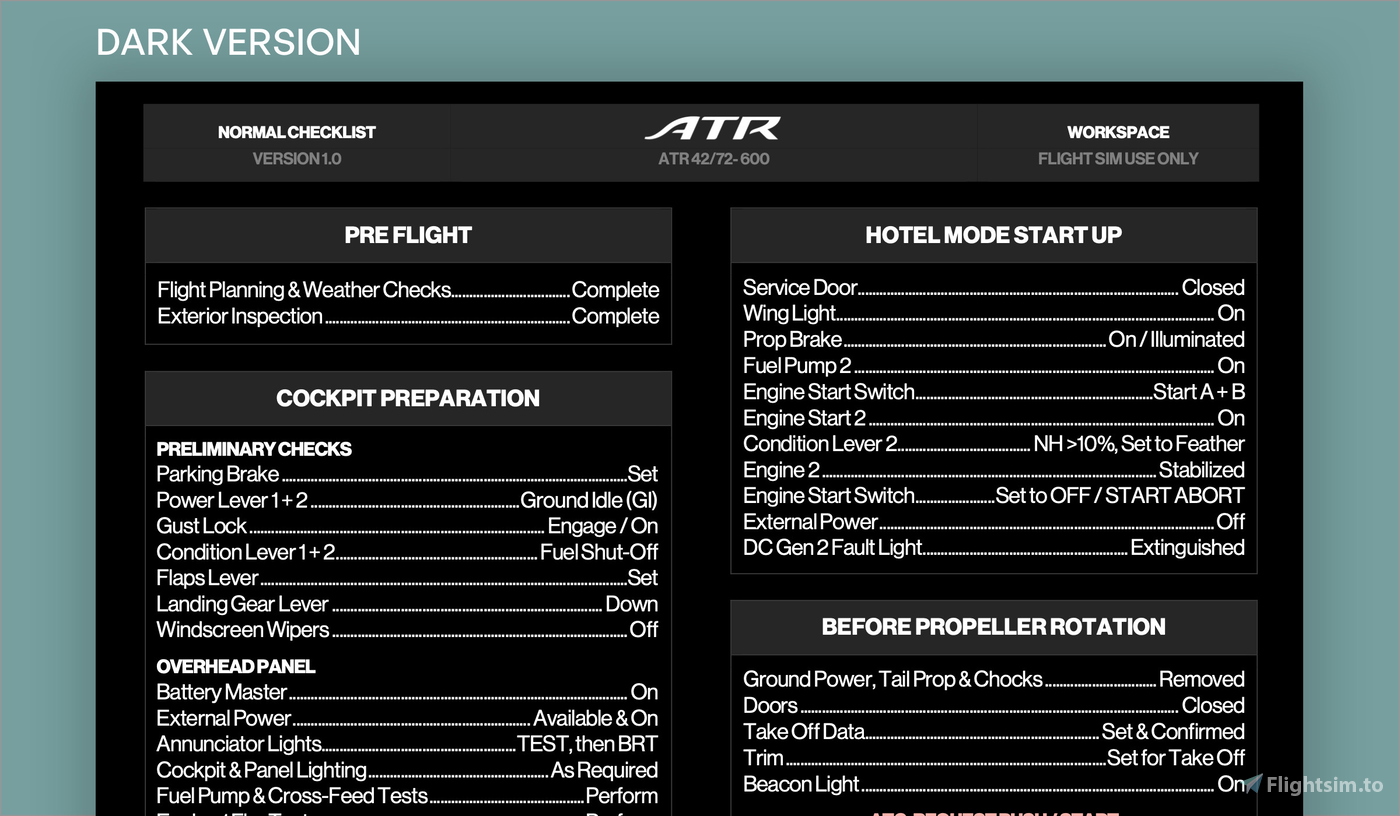Select the BEFORE PROPELLER ROTATION section header
This screenshot has width=1400, height=816.
993,627
